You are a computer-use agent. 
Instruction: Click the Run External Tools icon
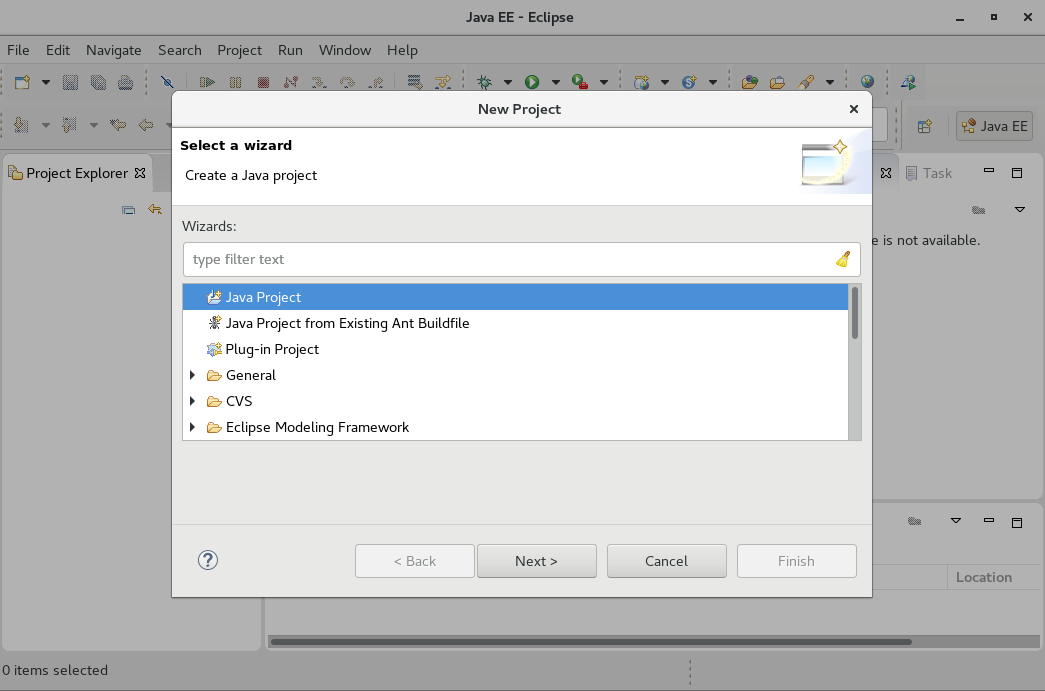tap(580, 82)
